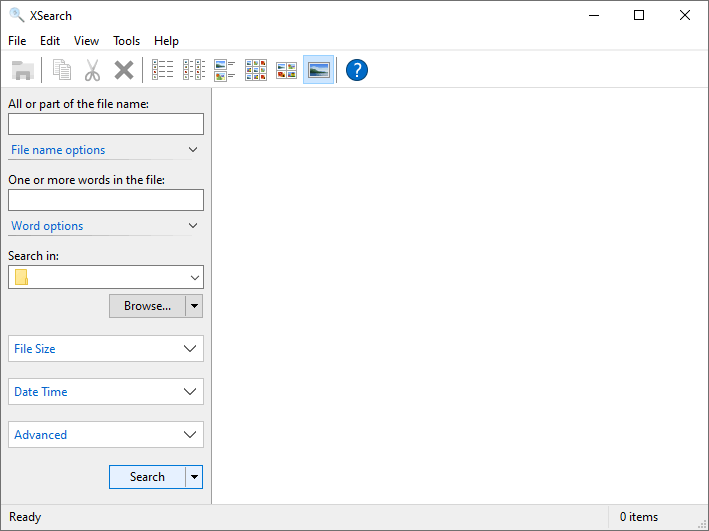Switch to Medium thumbnails view icon
Image resolution: width=709 pixels, height=531 pixels.
(x=287, y=70)
